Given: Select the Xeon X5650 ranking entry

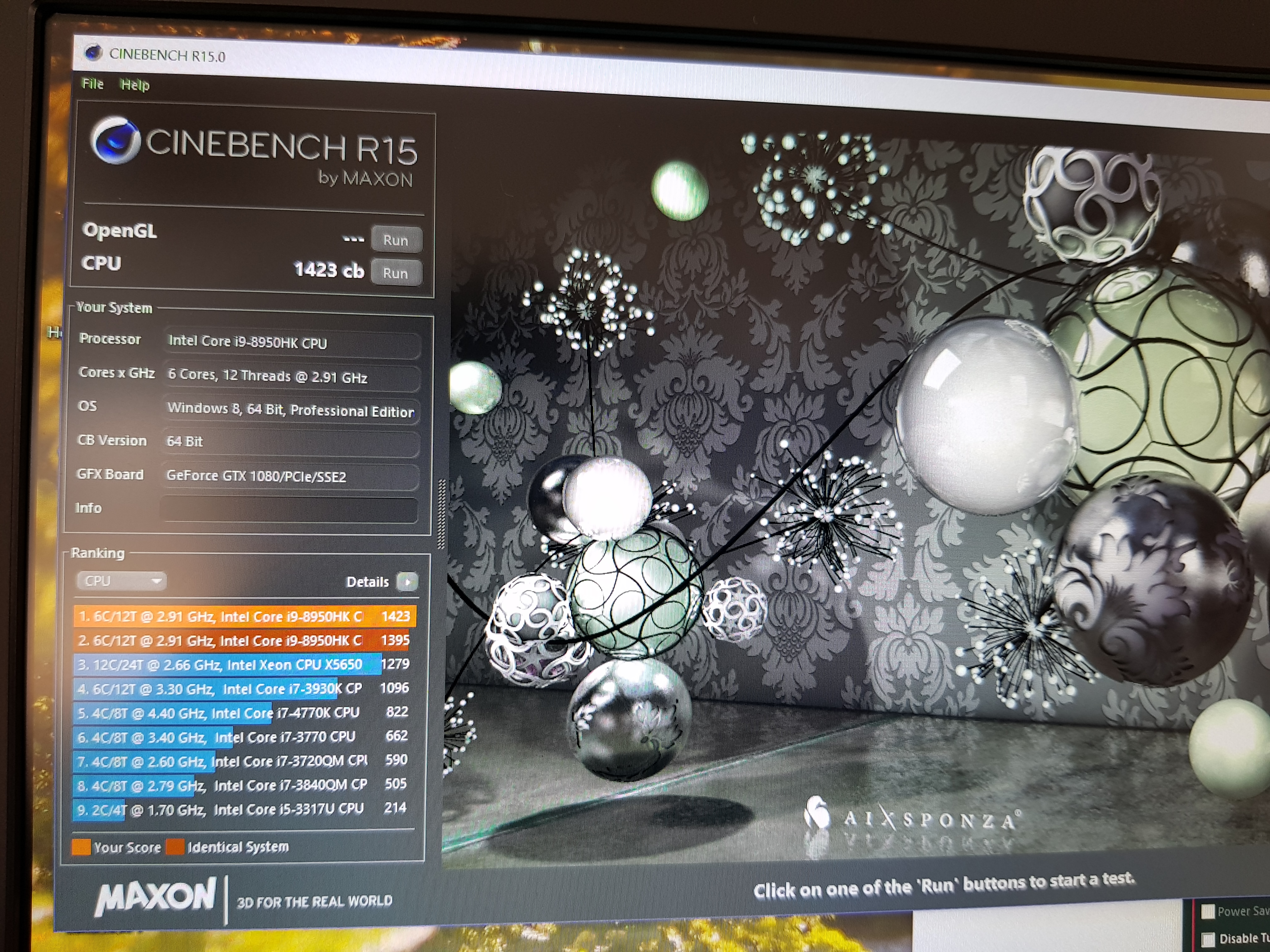Looking at the screenshot, I should [244, 665].
